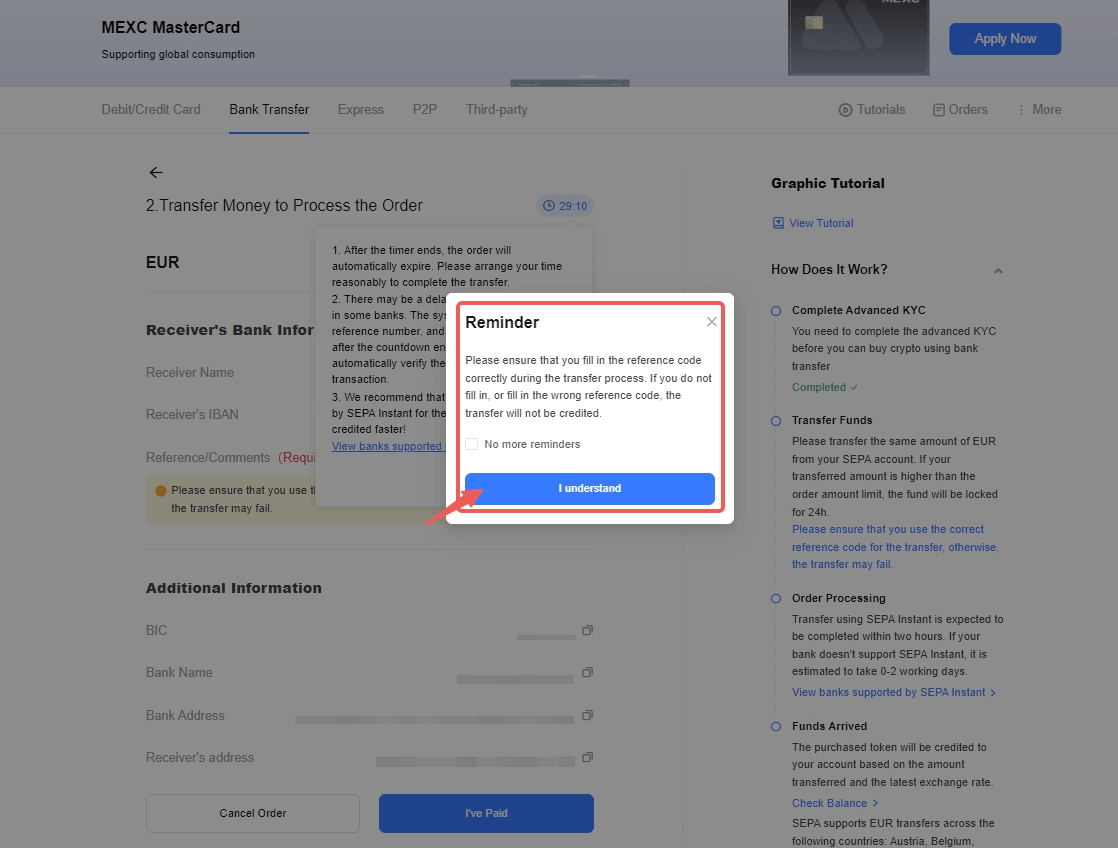
Task: Click the Apply Now button
Action: point(1005,39)
